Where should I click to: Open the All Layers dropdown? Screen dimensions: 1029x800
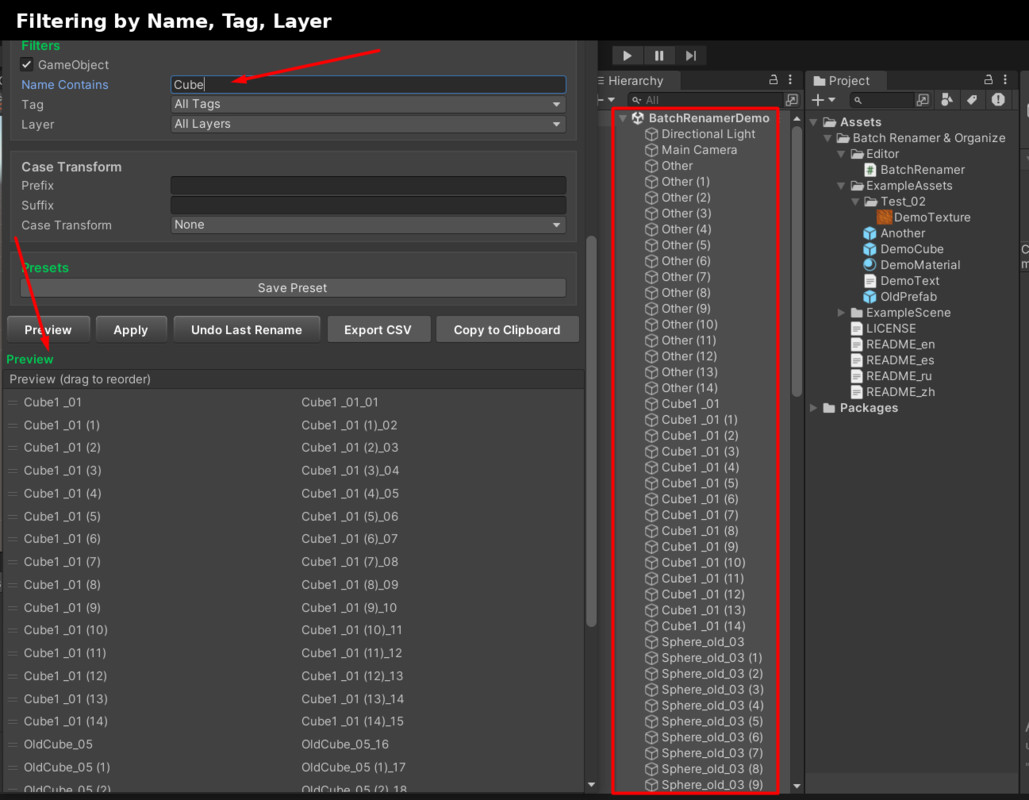click(x=368, y=123)
